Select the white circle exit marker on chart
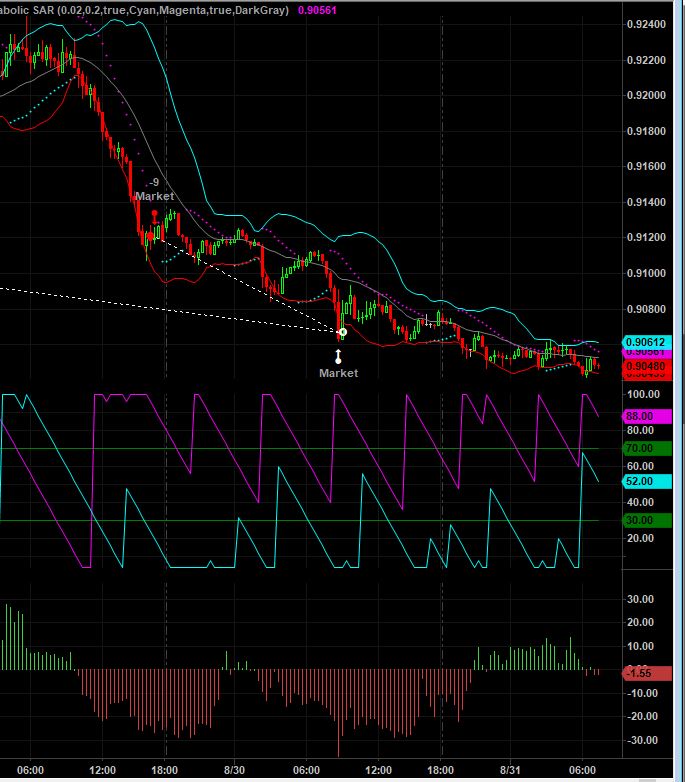Viewport: 685px width, 782px height. pos(343,331)
